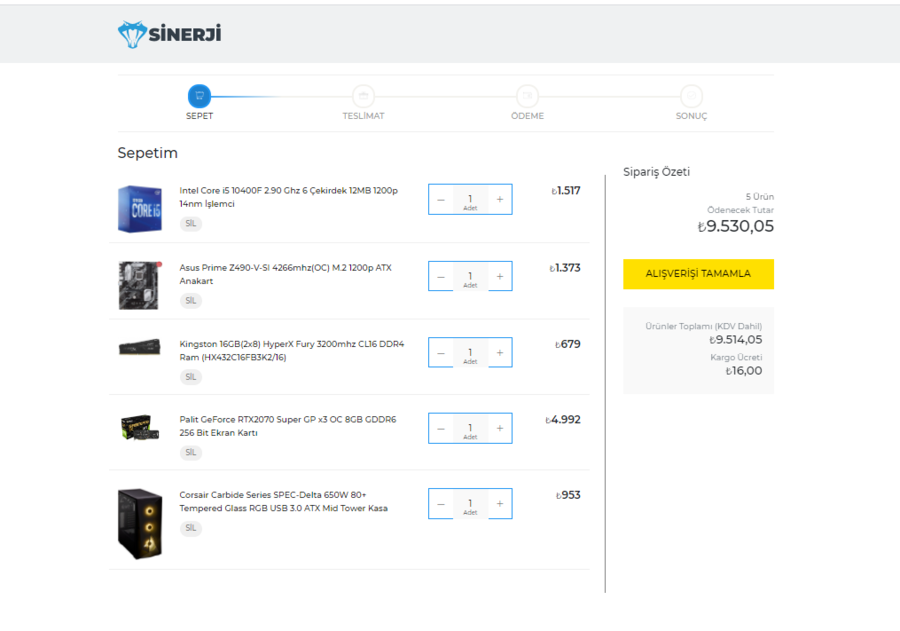Viewport: 900px width, 631px height.
Task: Select the Ödeme payment step icon
Action: tap(527, 96)
